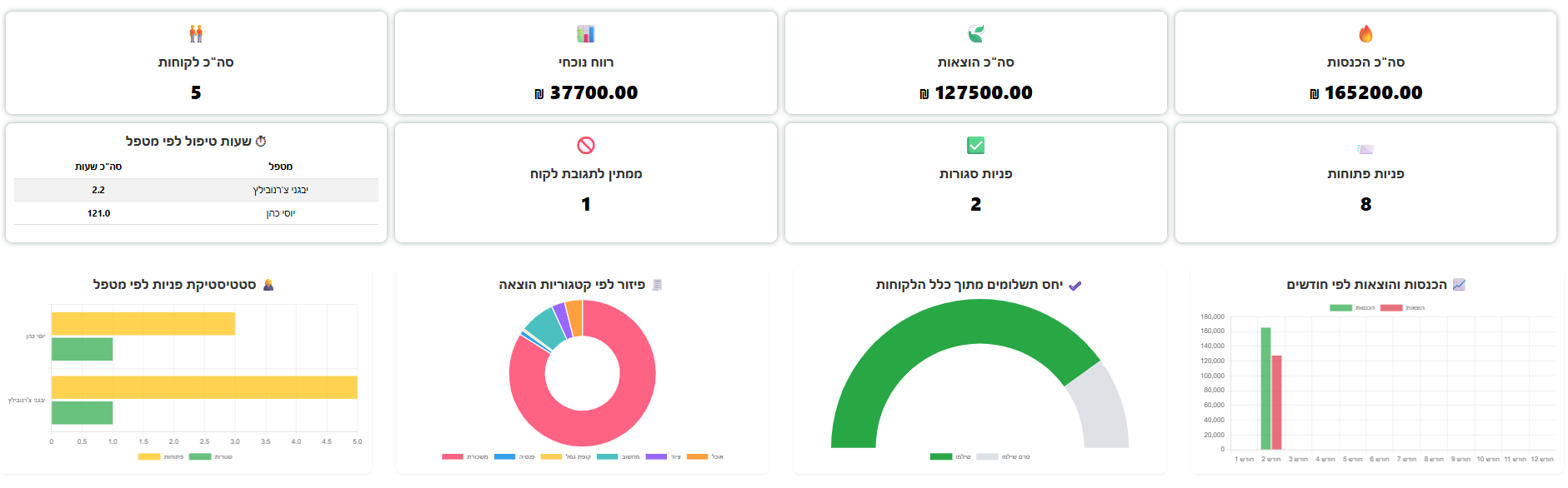This screenshot has width=1568, height=488.
Task: Click the people icon on total customers card
Action: [x=196, y=34]
